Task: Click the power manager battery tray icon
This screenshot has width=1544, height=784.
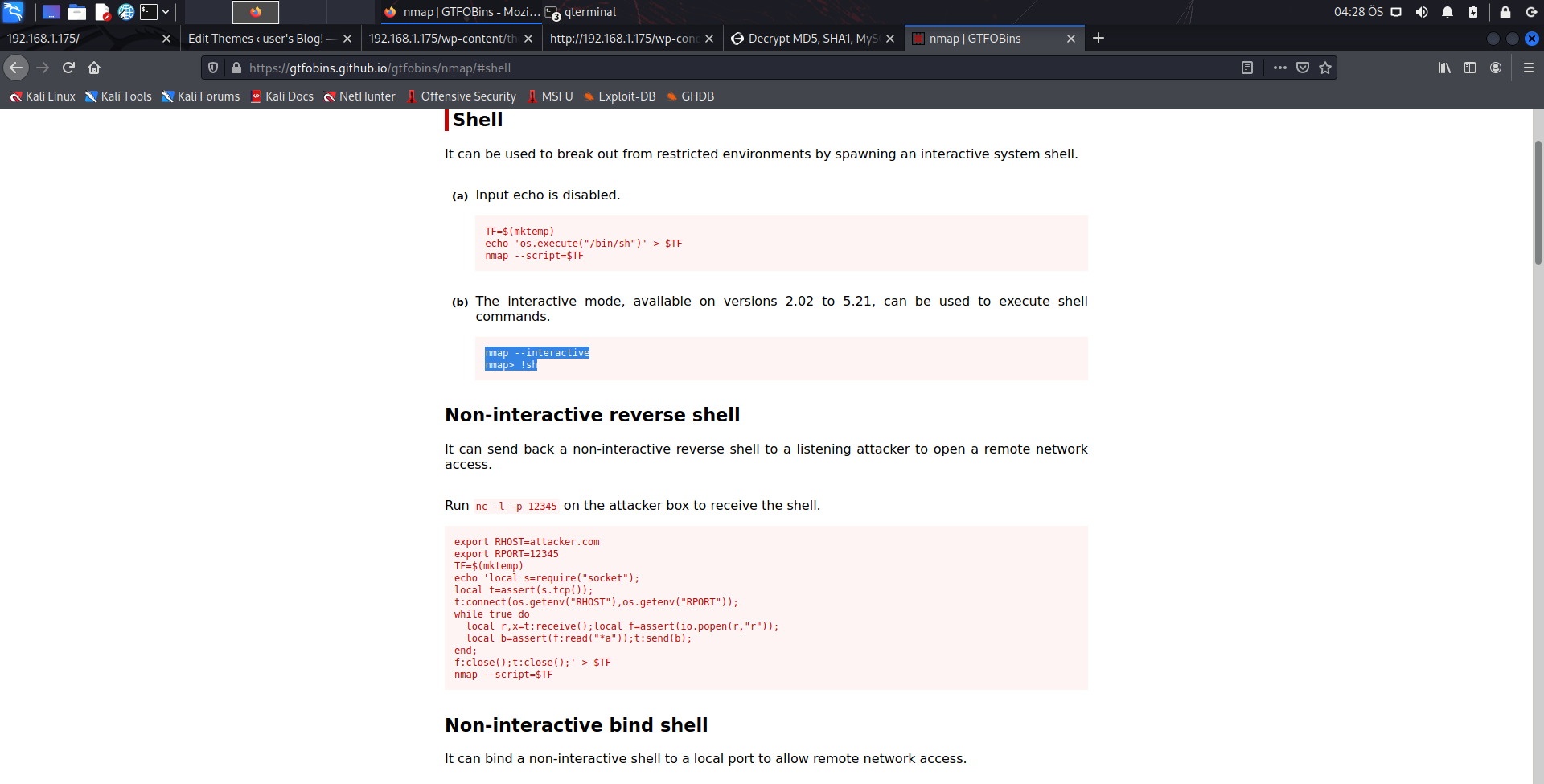Action: pos(1473,12)
